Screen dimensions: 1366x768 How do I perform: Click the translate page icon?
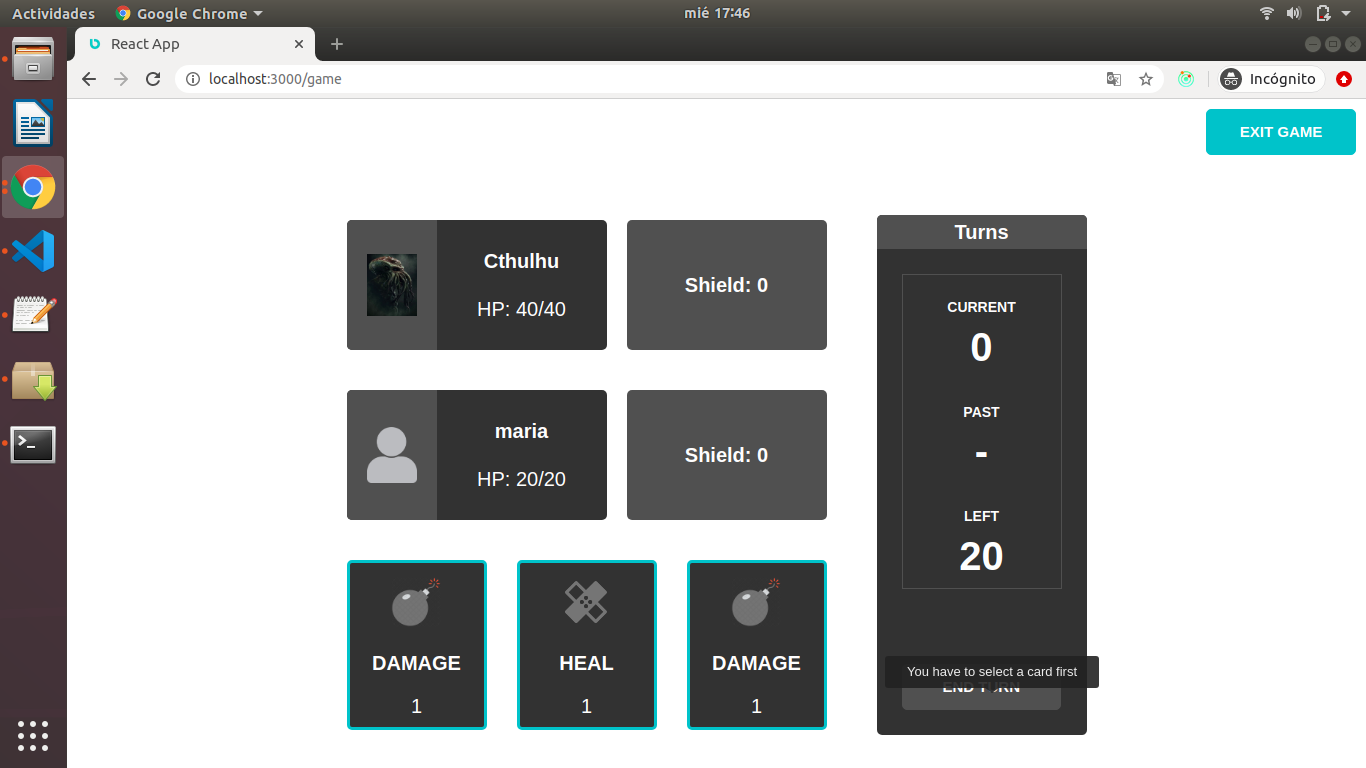coord(1113,79)
